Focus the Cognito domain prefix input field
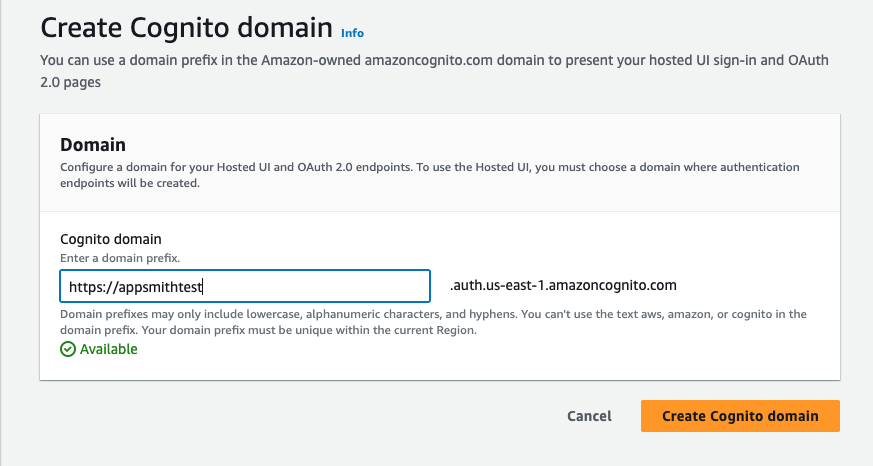873x466 pixels. click(245, 288)
